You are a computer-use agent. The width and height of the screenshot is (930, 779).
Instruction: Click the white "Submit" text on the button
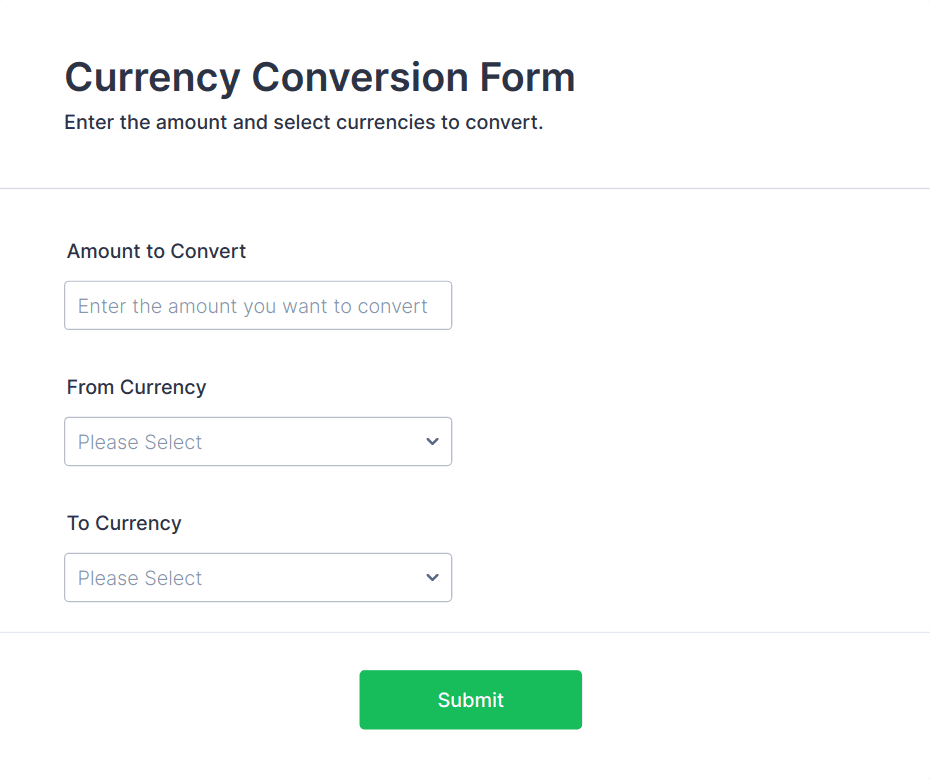coord(470,700)
